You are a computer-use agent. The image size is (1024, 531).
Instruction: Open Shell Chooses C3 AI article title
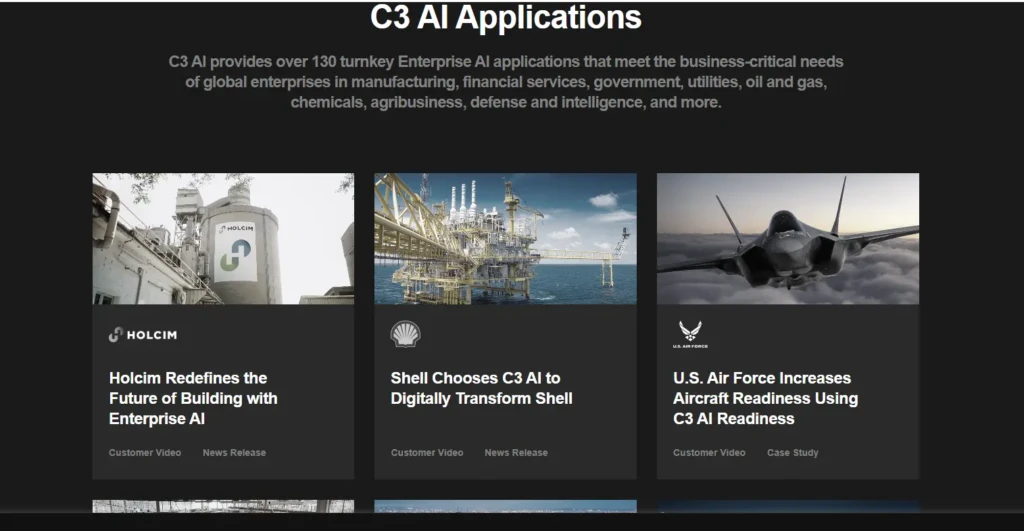coord(481,388)
